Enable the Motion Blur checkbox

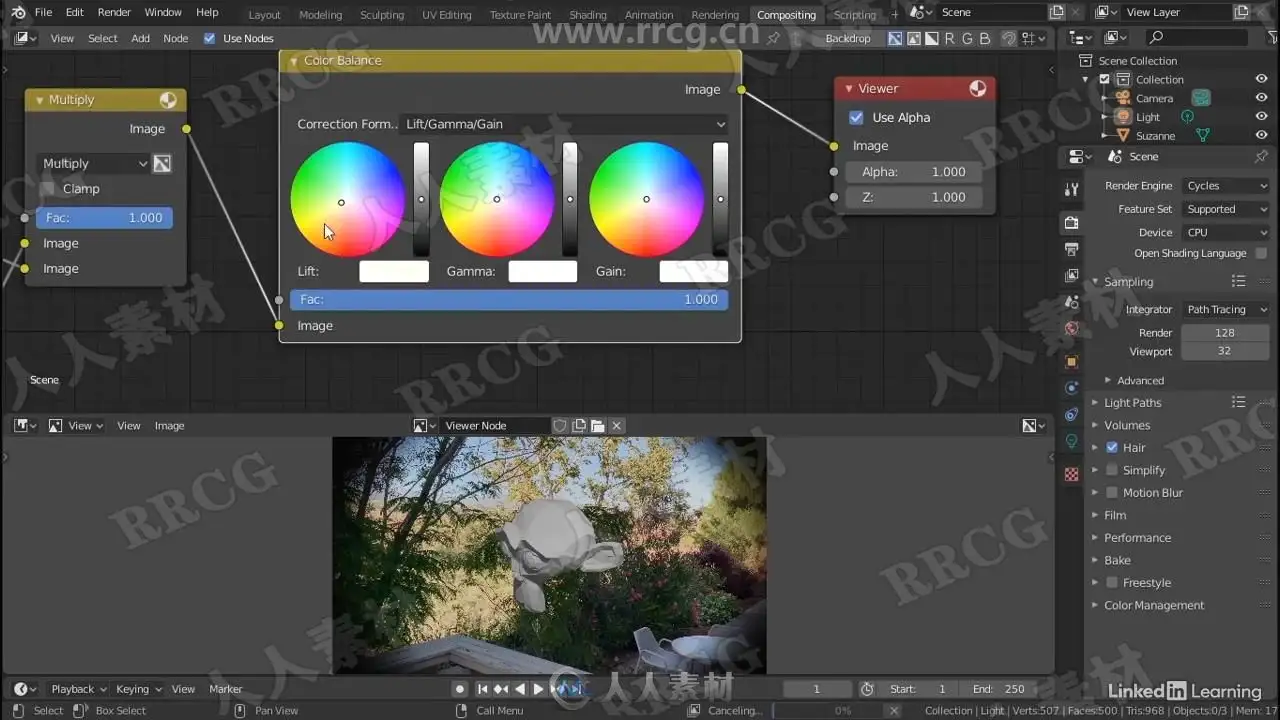(x=1112, y=493)
